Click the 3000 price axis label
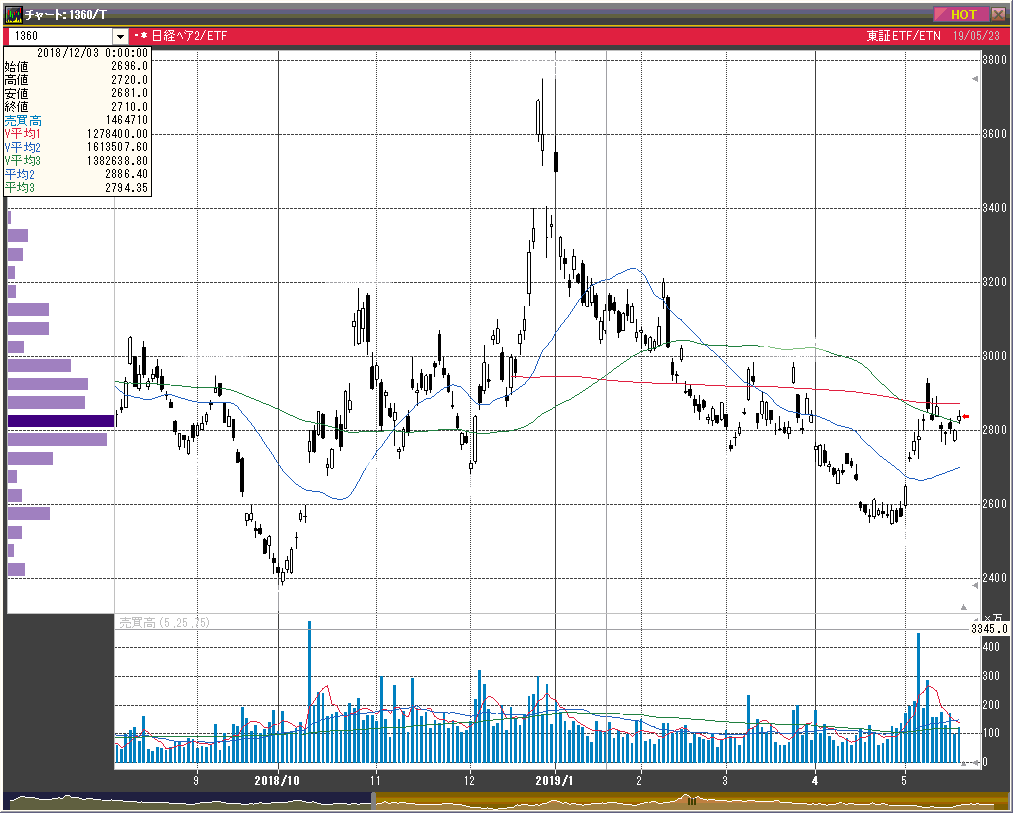The width and height of the screenshot is (1013, 813). click(x=994, y=356)
